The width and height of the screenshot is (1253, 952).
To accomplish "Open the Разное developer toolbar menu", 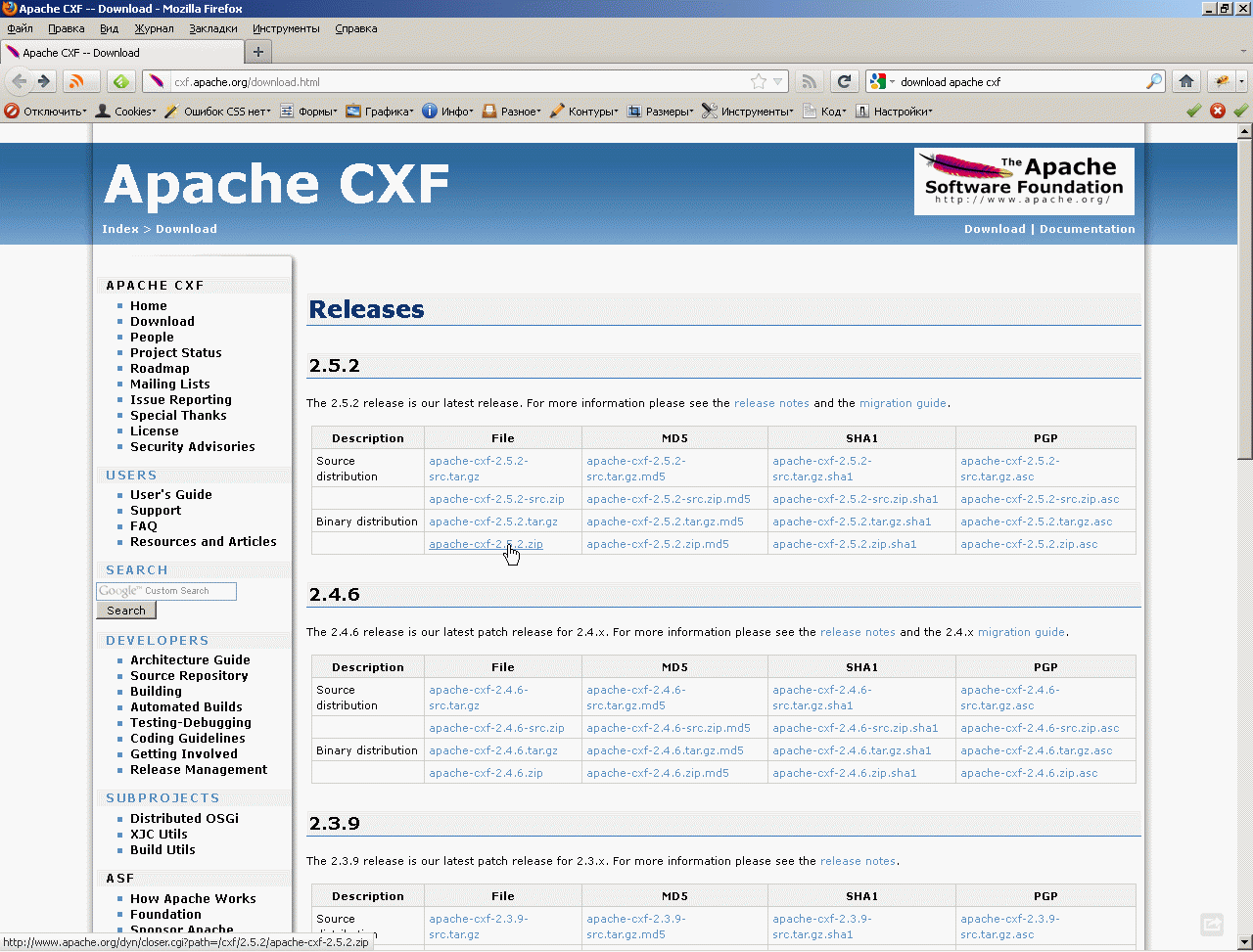I will click(511, 112).
